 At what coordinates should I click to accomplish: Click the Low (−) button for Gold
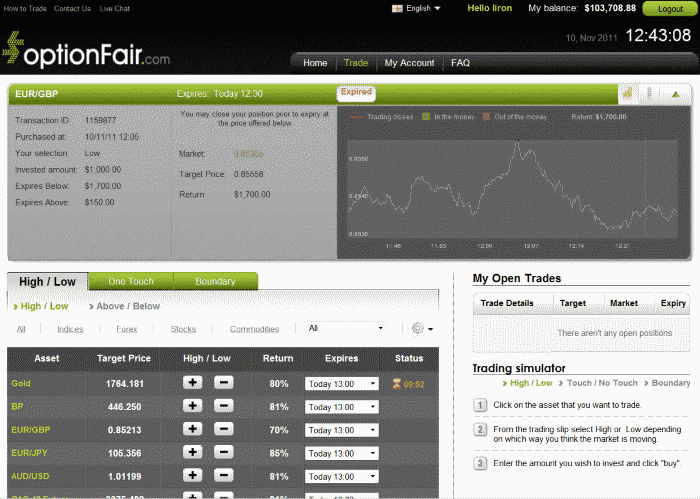click(224, 382)
